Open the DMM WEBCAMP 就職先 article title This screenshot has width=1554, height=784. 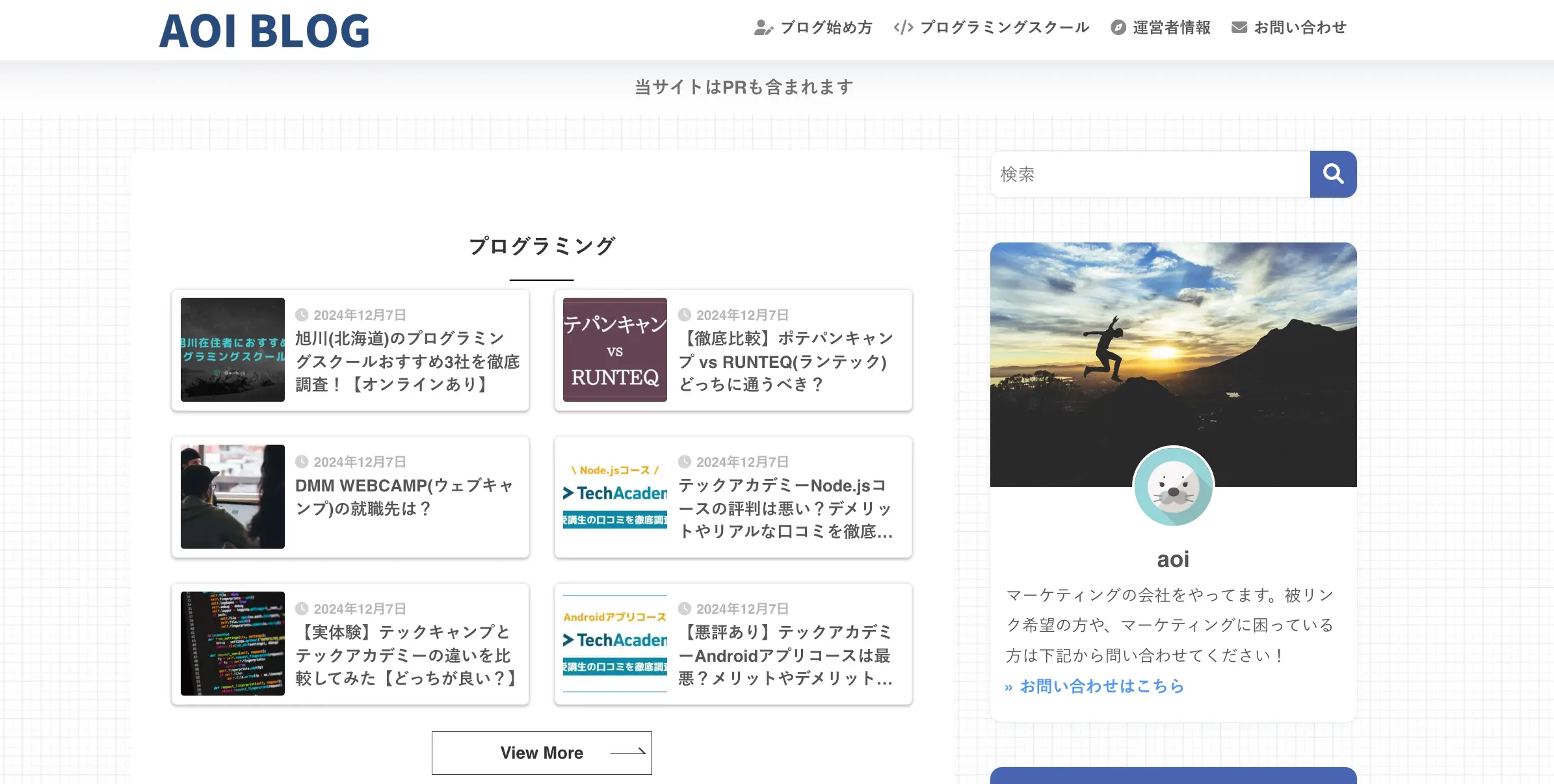pos(404,497)
